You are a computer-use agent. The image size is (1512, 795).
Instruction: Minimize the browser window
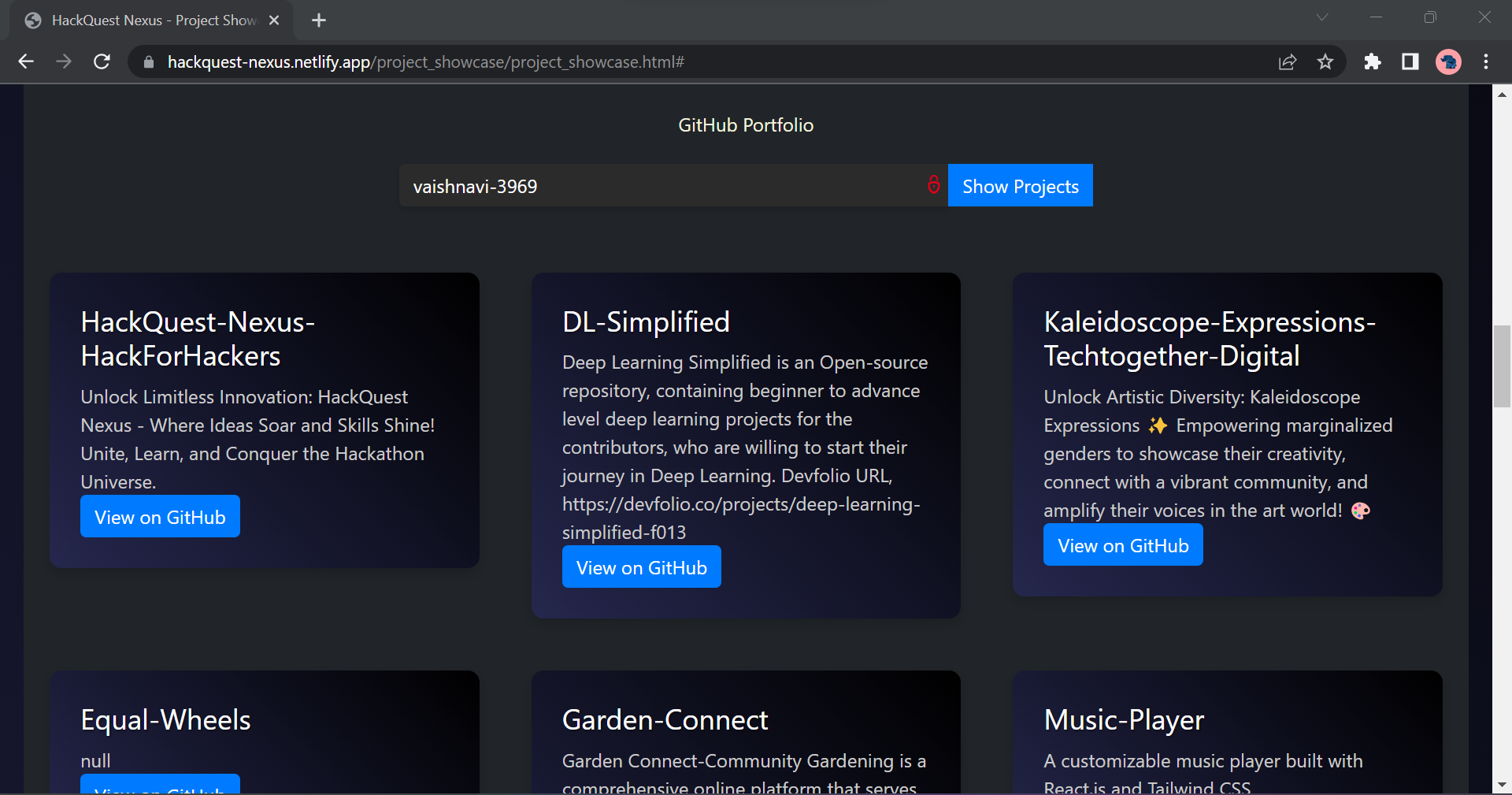[x=1376, y=17]
